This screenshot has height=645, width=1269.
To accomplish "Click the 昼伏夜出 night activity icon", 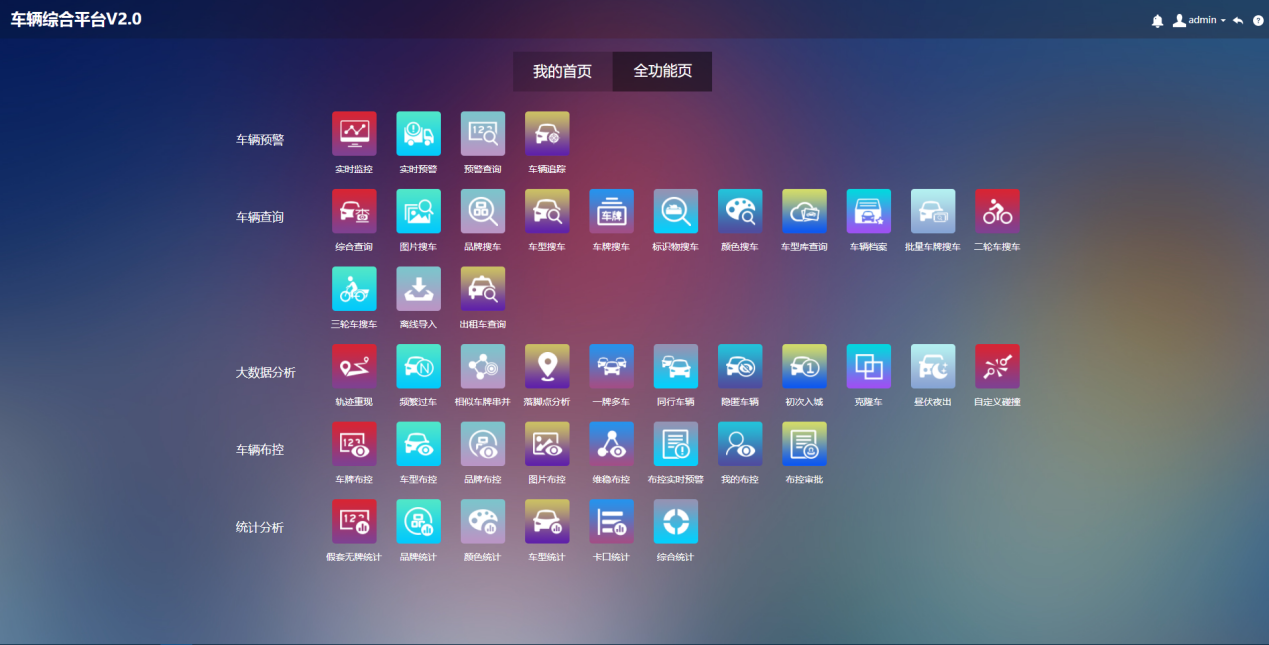I will [932, 366].
